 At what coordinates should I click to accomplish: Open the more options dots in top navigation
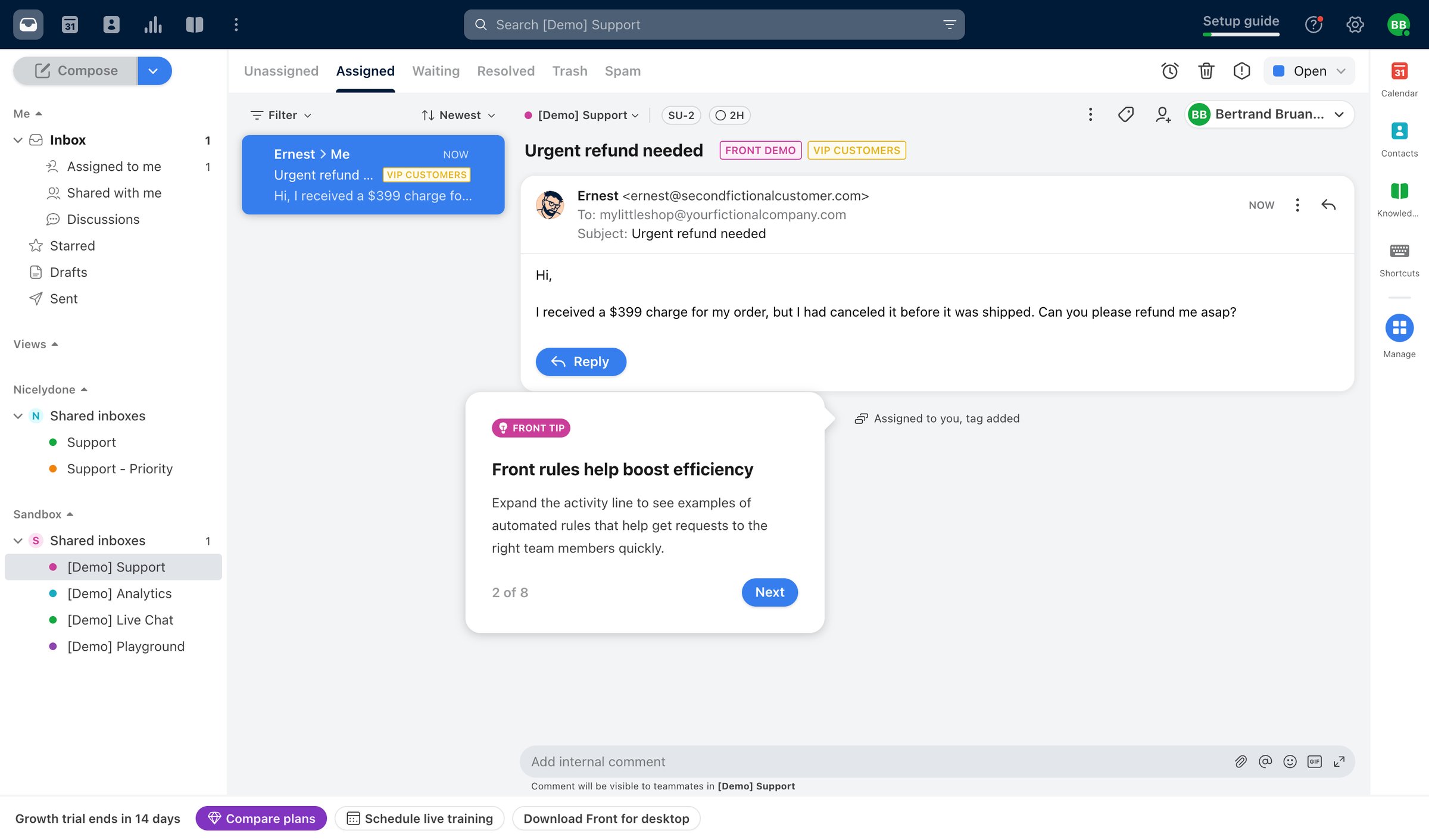[236, 24]
